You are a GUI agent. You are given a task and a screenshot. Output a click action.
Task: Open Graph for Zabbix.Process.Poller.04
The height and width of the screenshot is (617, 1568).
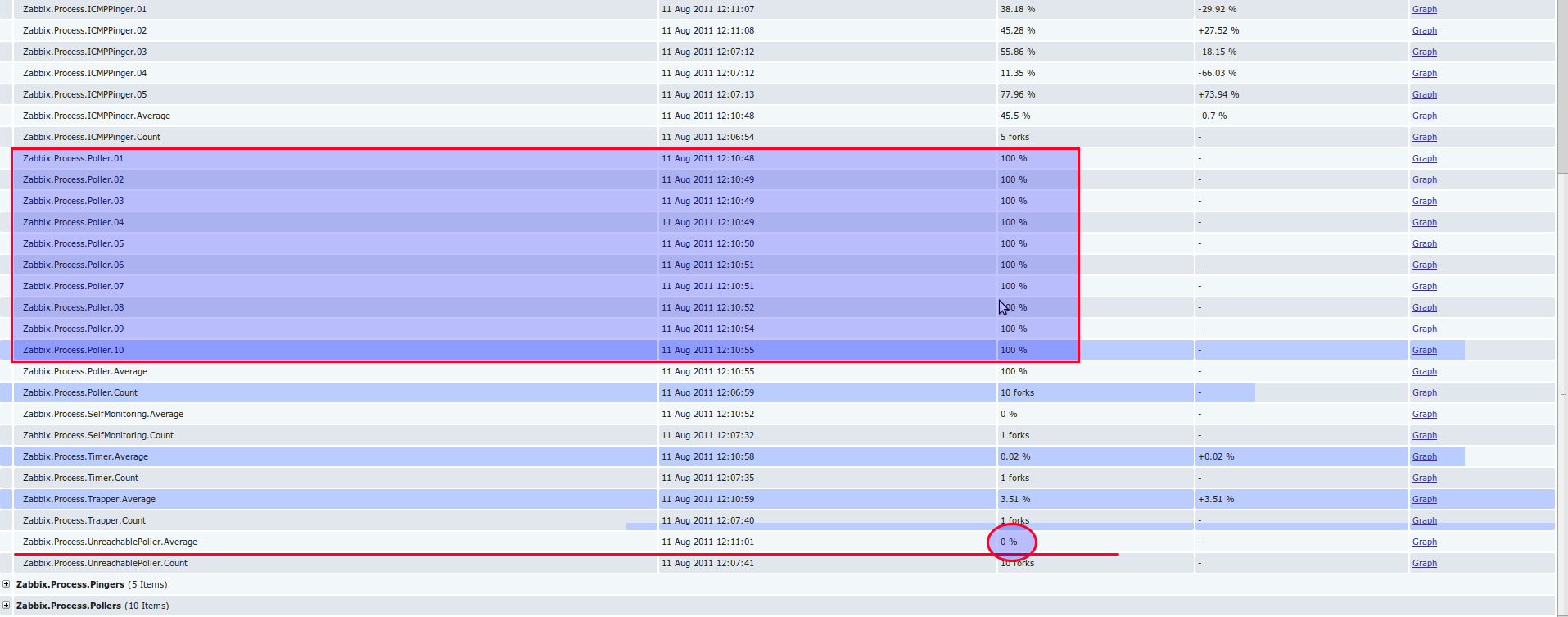[1424, 222]
